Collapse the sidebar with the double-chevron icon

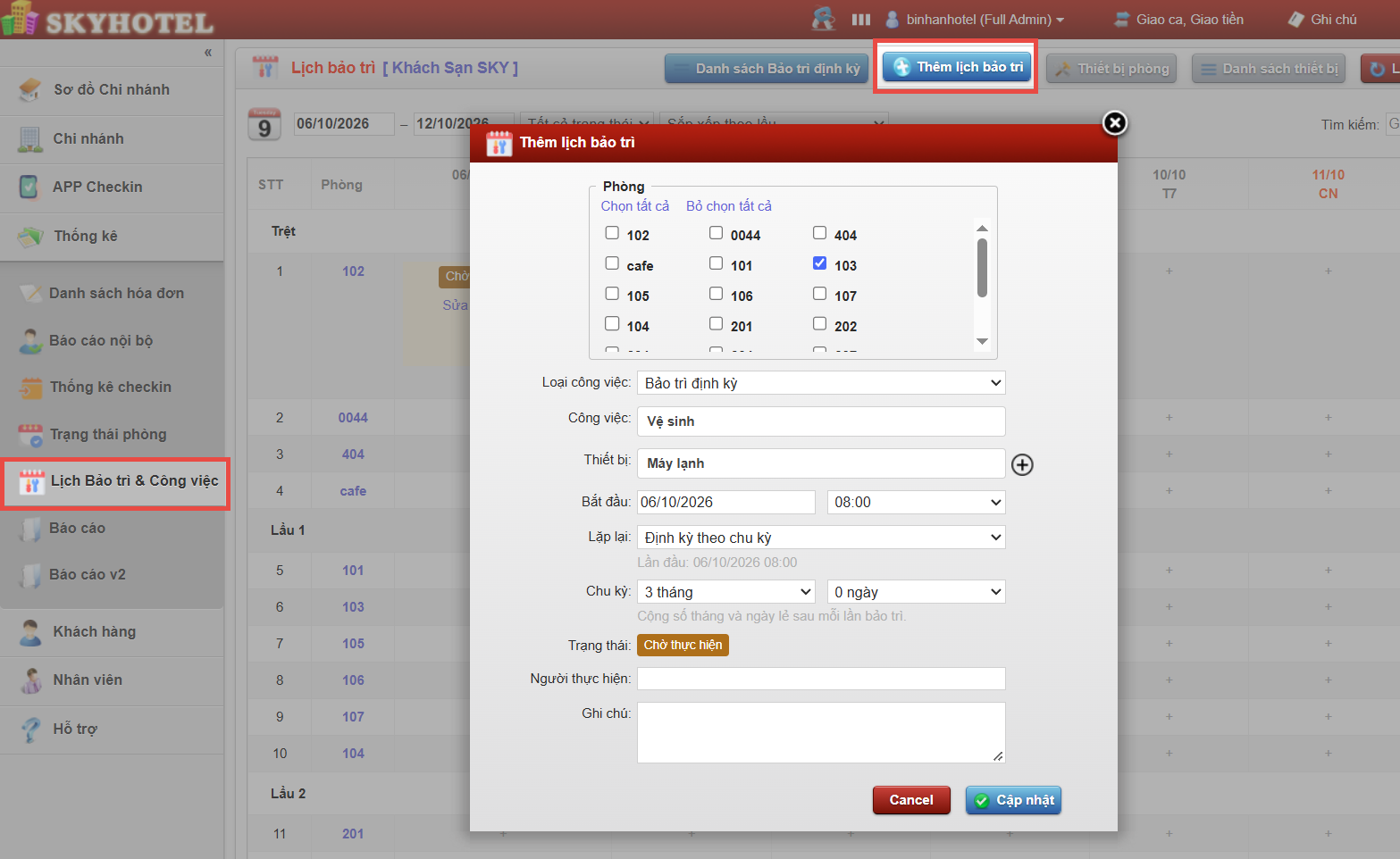tap(207, 53)
